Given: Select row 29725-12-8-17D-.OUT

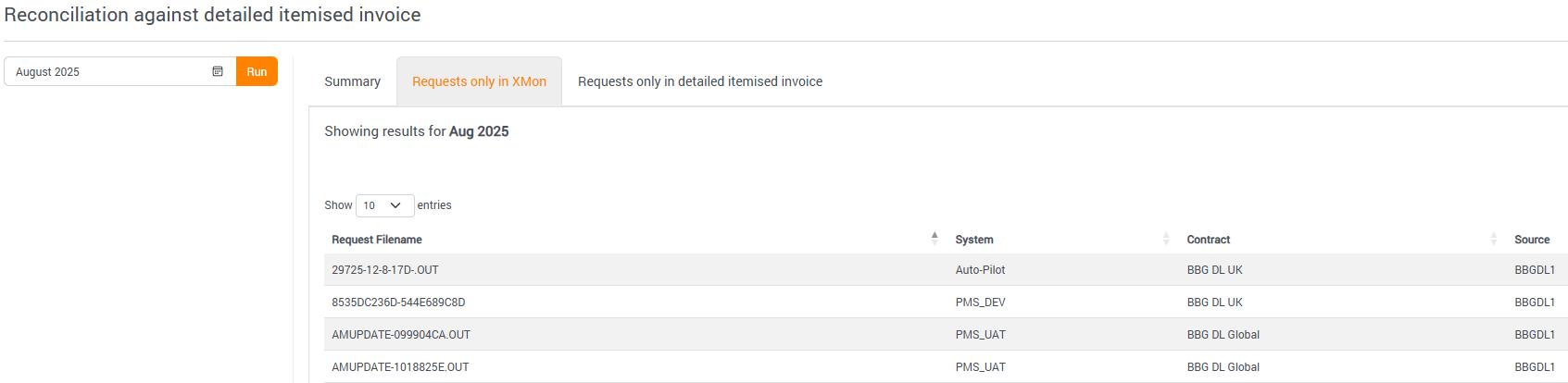Looking at the screenshot, I should click(x=385, y=270).
